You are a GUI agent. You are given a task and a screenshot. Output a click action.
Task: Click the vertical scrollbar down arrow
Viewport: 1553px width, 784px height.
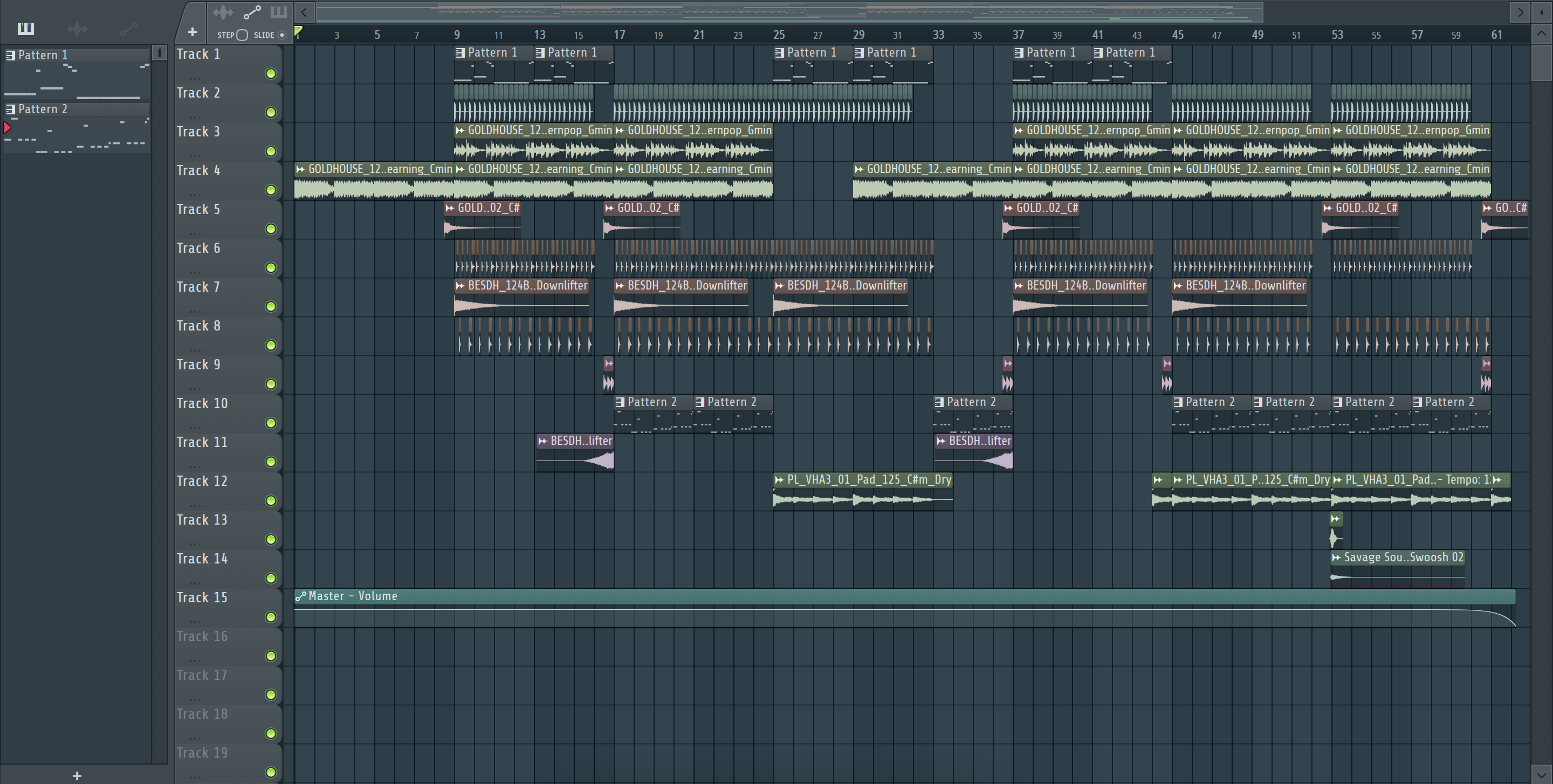(1542, 775)
